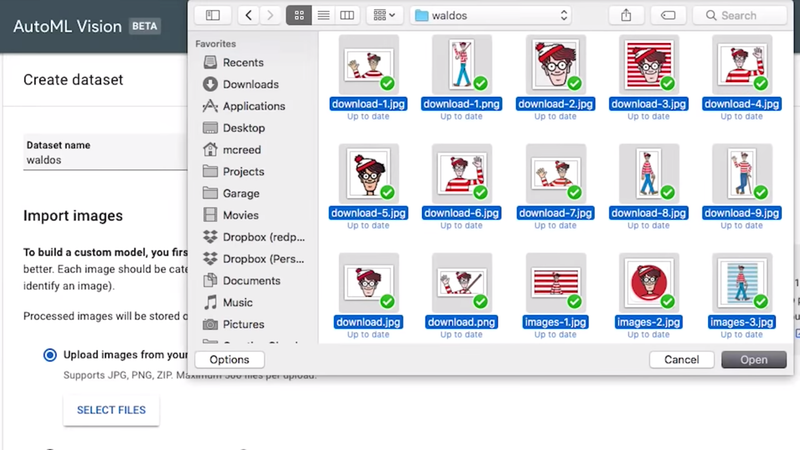Select download-9.jpg thumbnail
The image size is (800, 450).
point(742,174)
